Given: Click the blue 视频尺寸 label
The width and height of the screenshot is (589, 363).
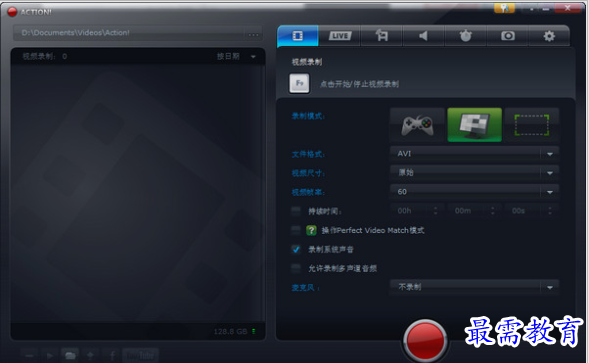Looking at the screenshot, I should [x=308, y=173].
